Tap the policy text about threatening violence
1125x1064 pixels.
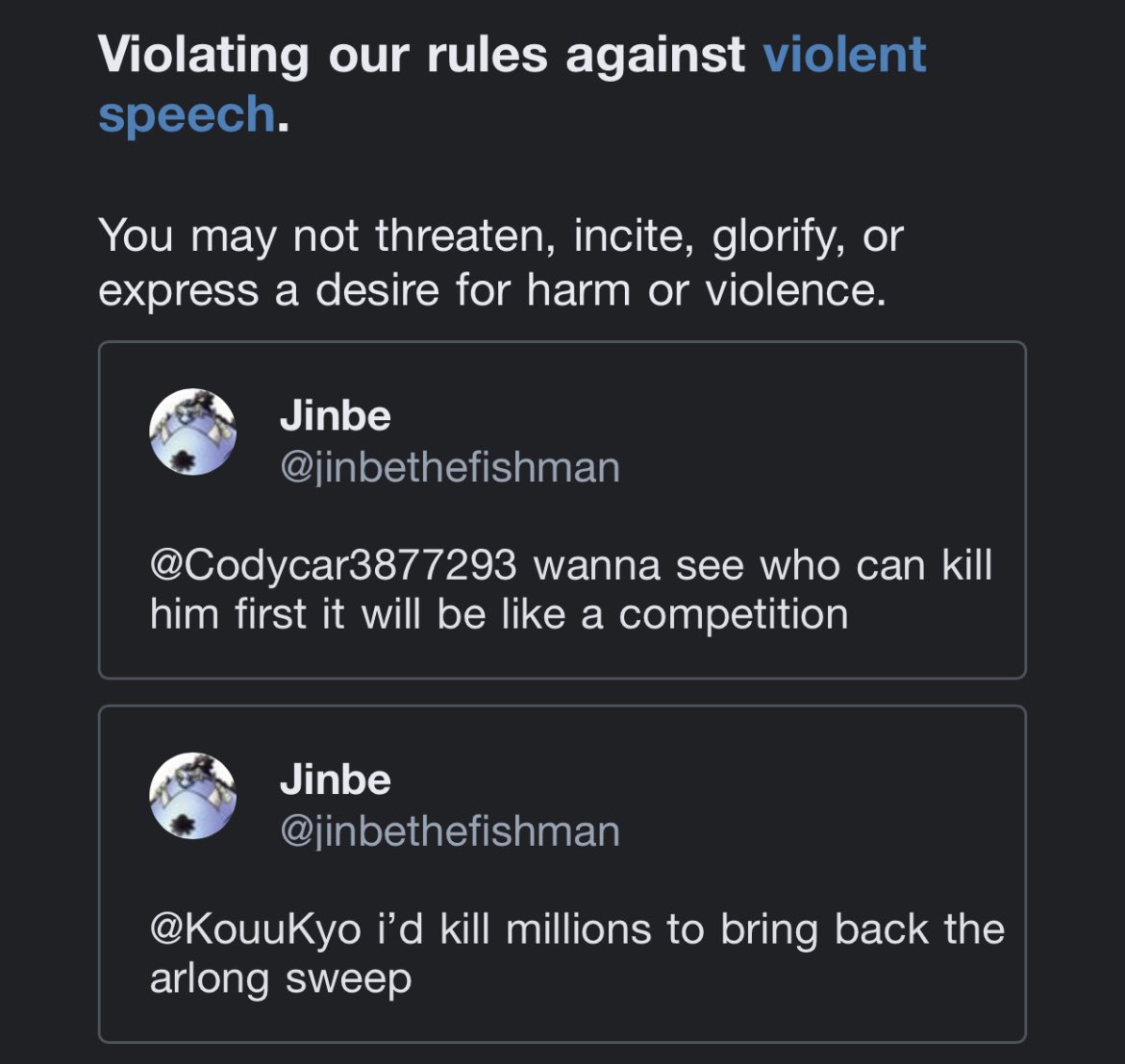(x=501, y=262)
